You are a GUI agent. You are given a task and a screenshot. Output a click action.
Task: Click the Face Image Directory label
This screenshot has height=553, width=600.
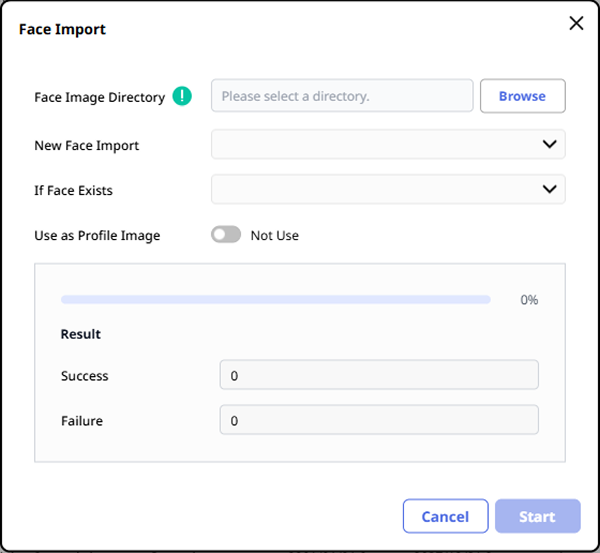[x=99, y=97]
